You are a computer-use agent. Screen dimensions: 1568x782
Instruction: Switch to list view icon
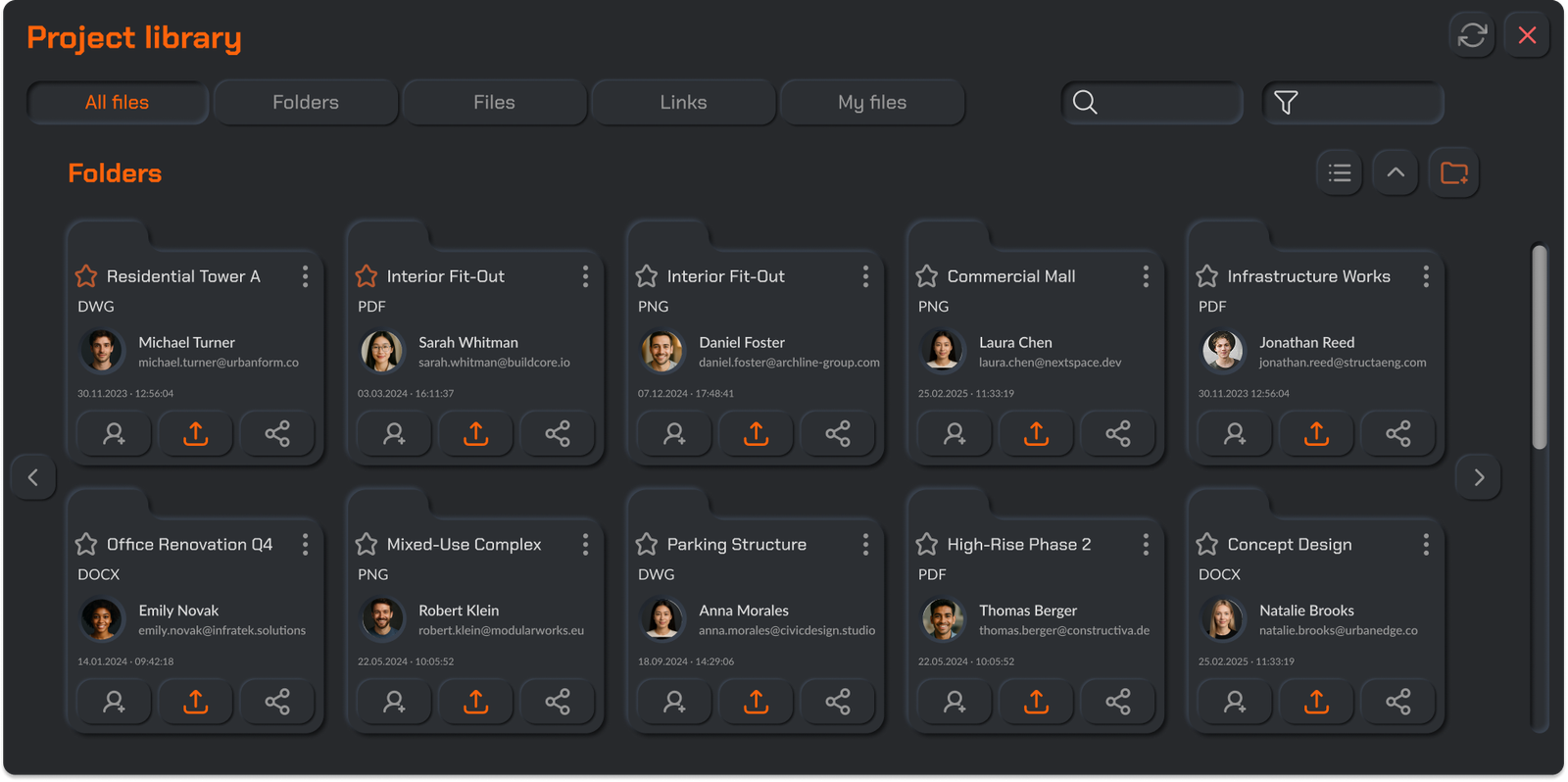click(1340, 173)
